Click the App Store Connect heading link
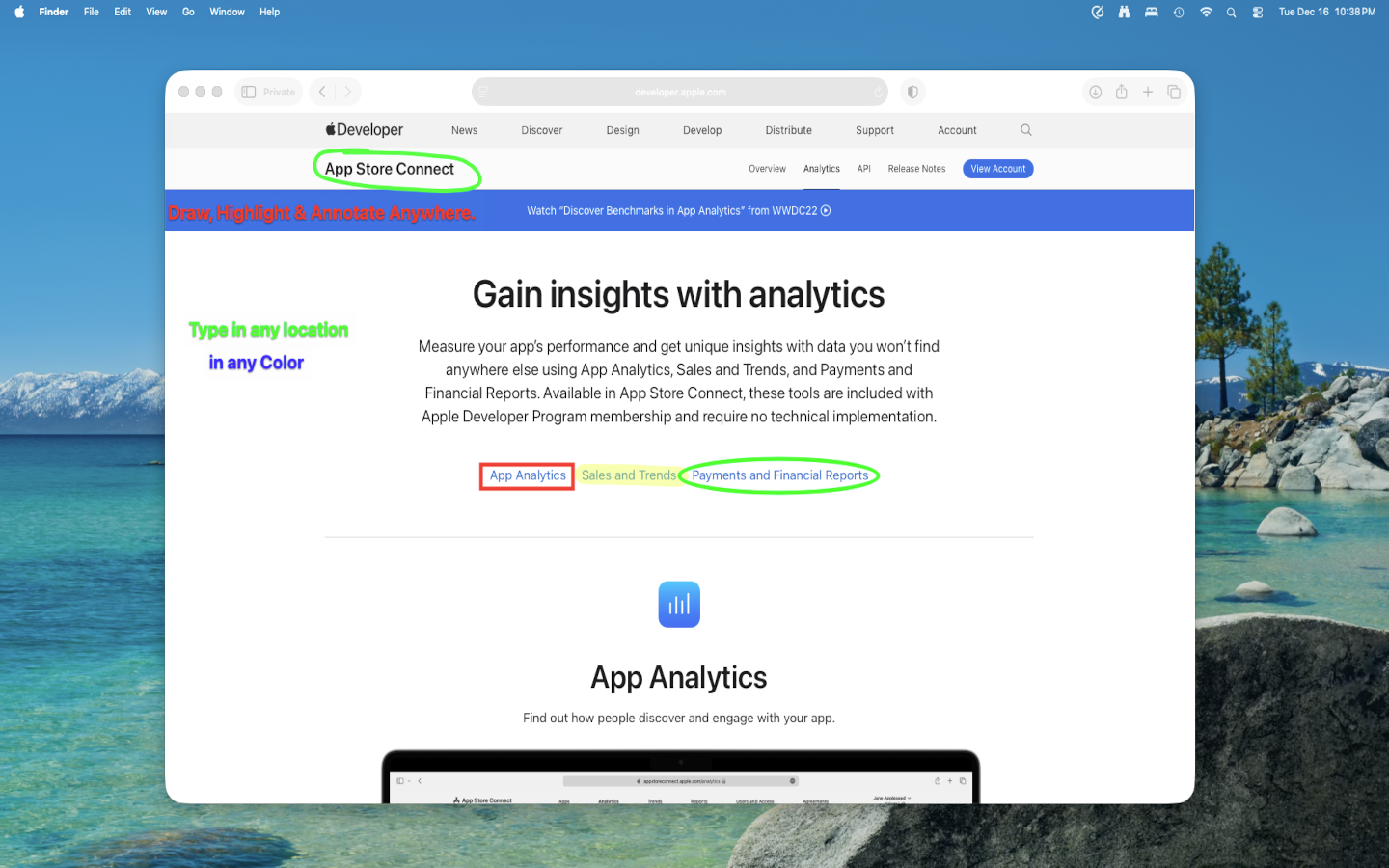This screenshot has width=1389, height=868. (389, 169)
